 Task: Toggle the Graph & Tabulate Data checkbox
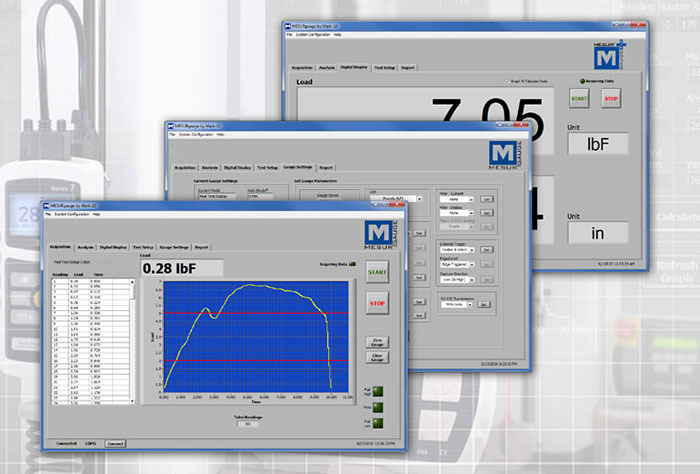click(508, 81)
